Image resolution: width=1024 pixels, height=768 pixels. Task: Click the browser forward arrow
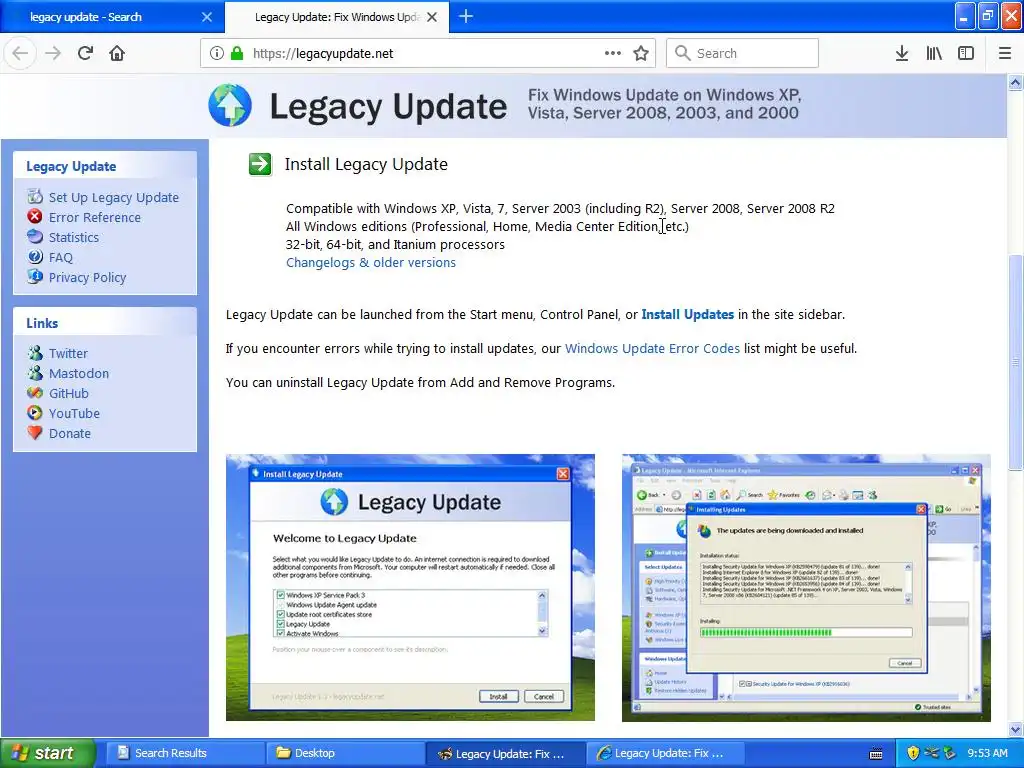point(53,53)
